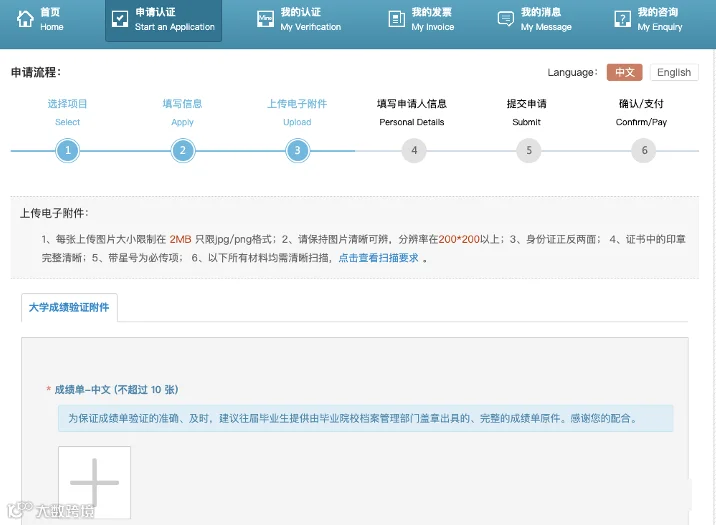Click the My Invoice document icon
This screenshot has height=525, width=716.
[396, 19]
